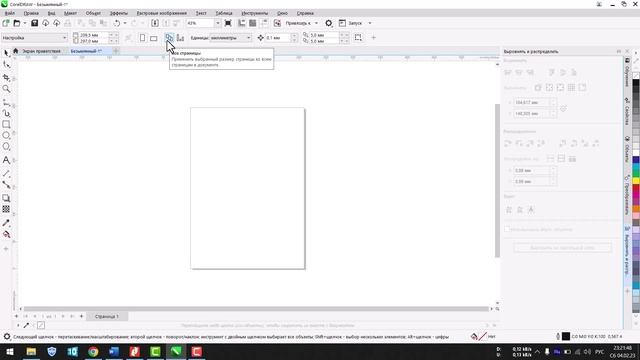Select the Interactive Fill tool
The image size is (640, 360).
[x=6, y=234]
